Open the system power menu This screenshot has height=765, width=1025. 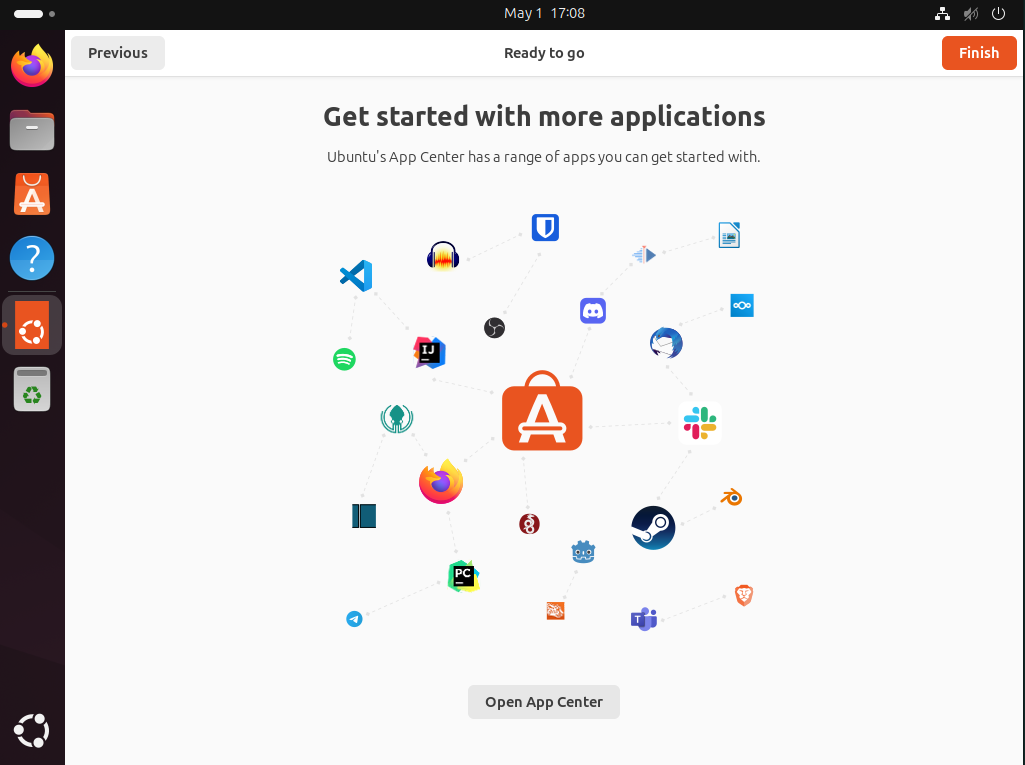[x=998, y=14]
